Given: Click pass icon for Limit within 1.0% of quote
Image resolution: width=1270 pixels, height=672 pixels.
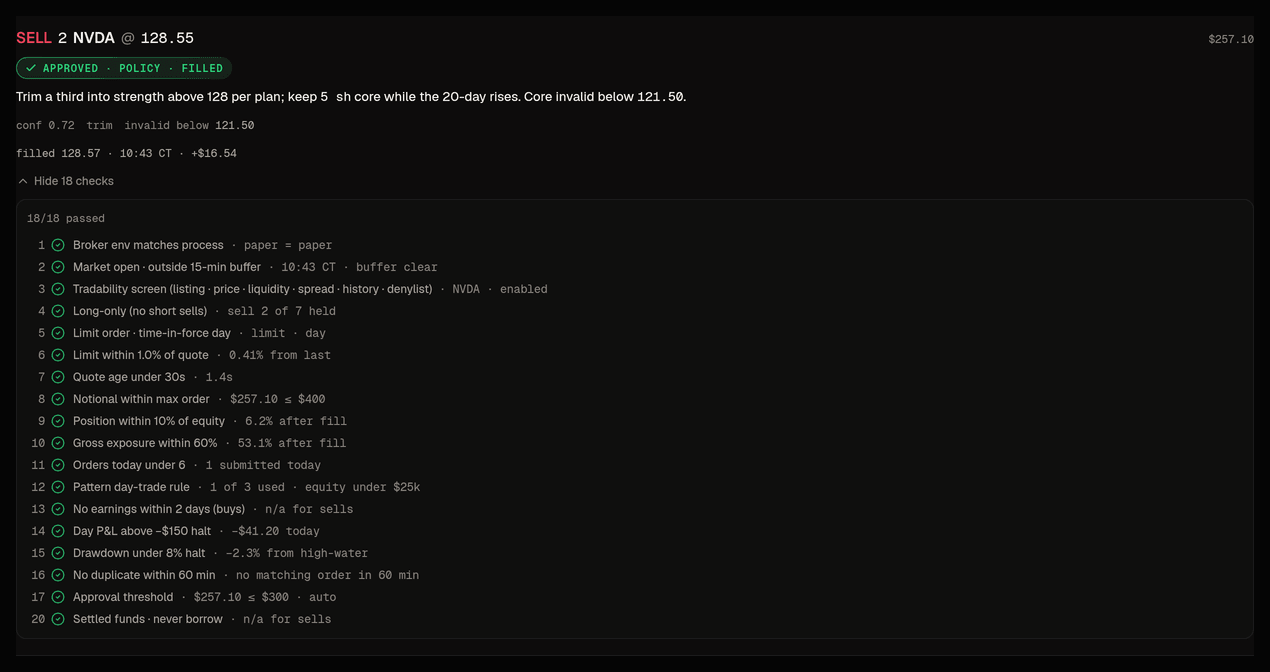Looking at the screenshot, I should pyautogui.click(x=58, y=355).
